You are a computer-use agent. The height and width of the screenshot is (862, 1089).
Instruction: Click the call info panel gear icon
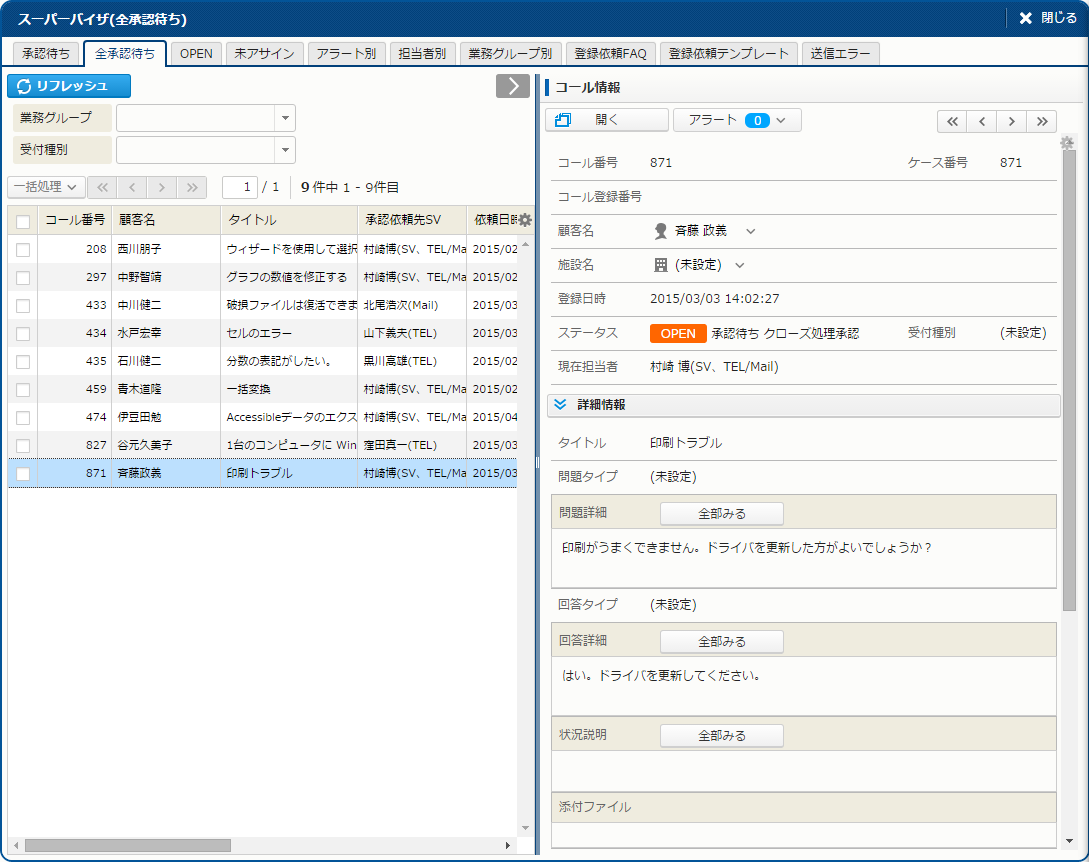(1067, 143)
